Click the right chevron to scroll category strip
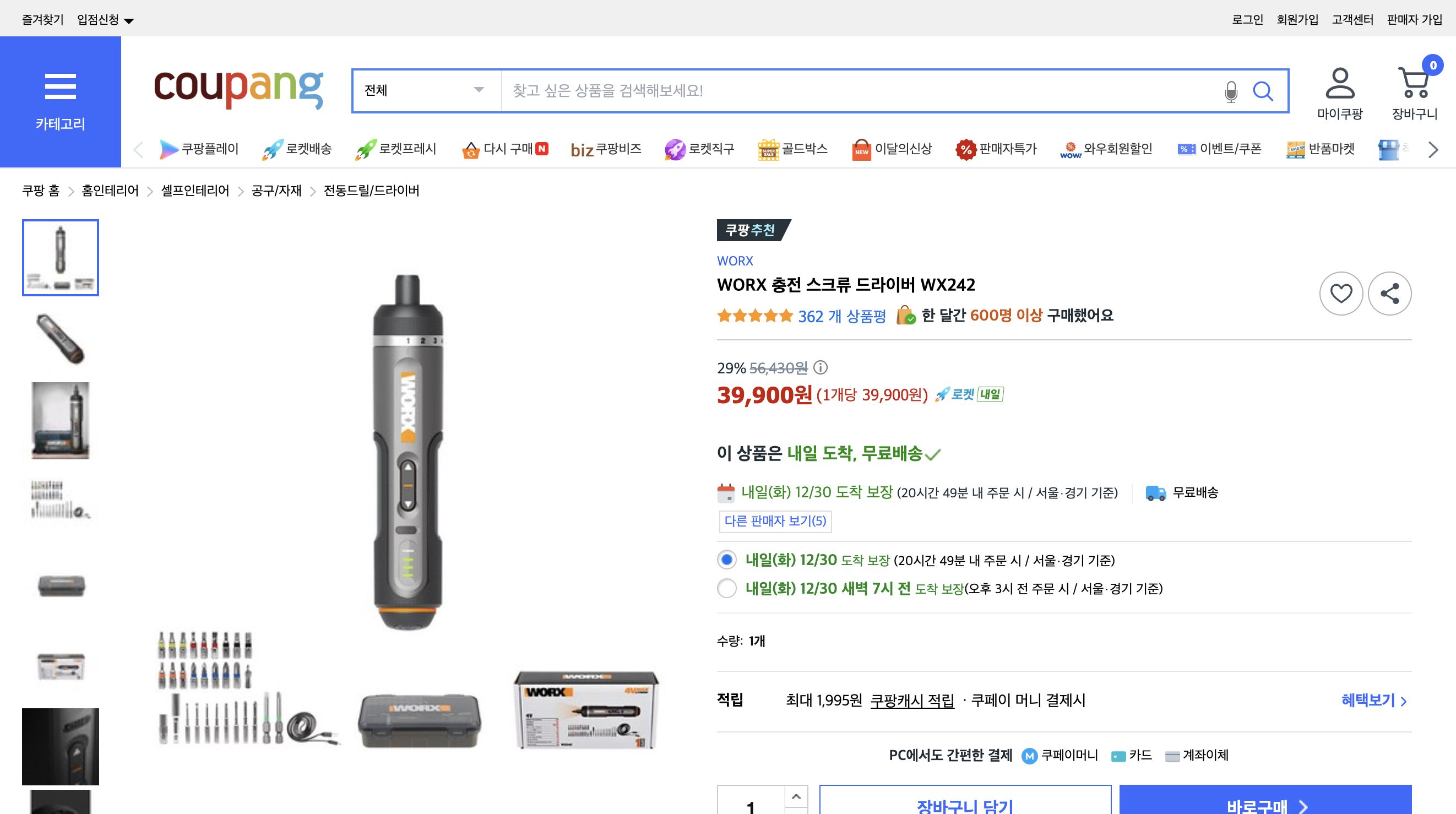 (1433, 149)
